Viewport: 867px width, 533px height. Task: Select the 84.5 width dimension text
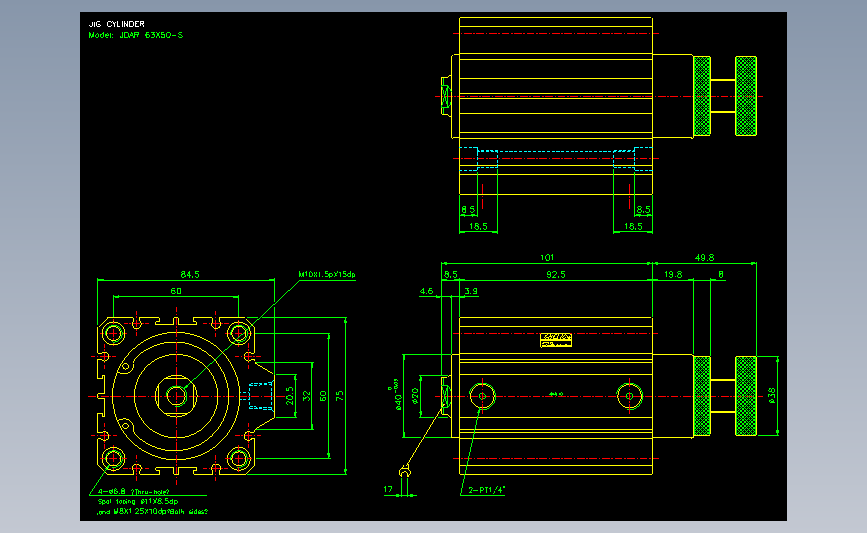tap(190, 274)
